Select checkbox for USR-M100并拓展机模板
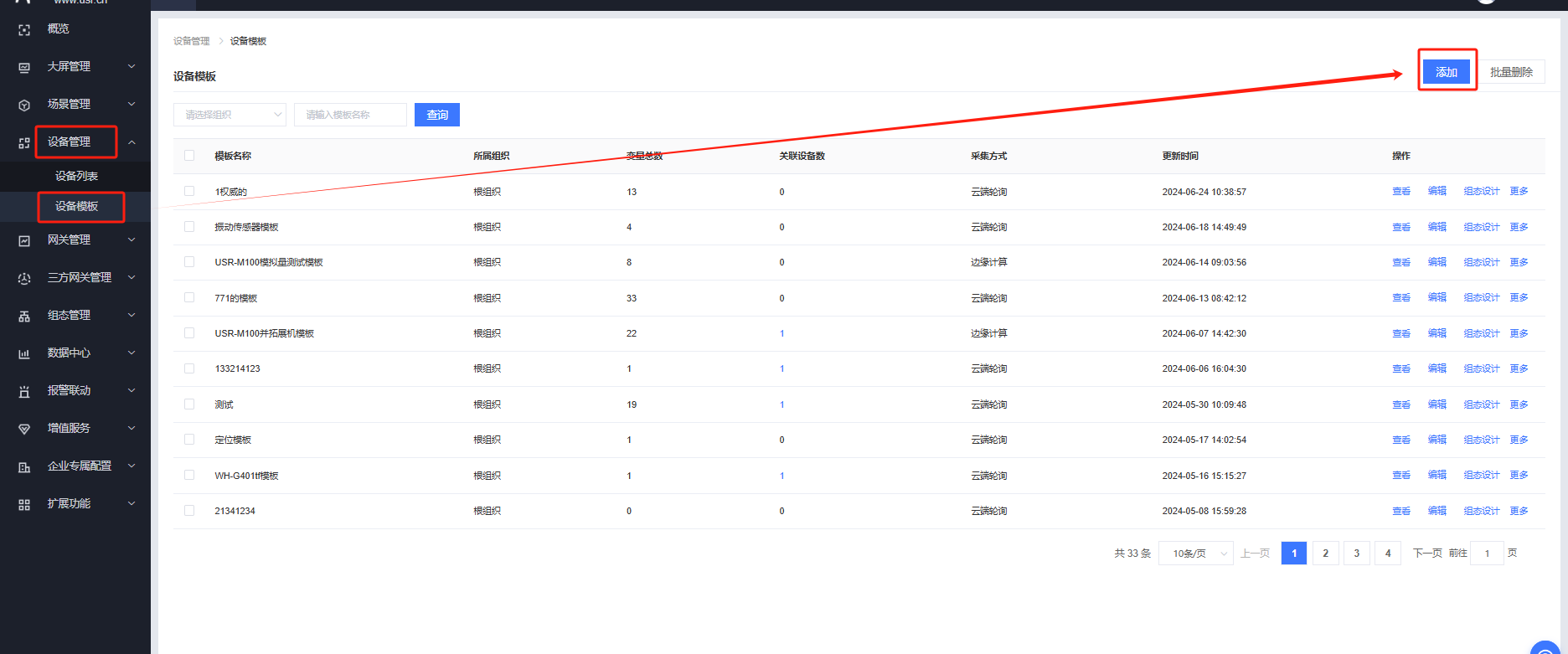 tap(189, 332)
